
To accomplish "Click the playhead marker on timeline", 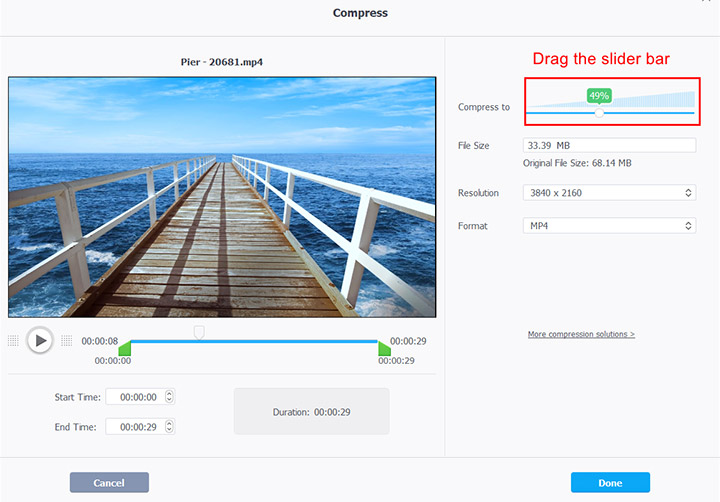I will pos(199,332).
